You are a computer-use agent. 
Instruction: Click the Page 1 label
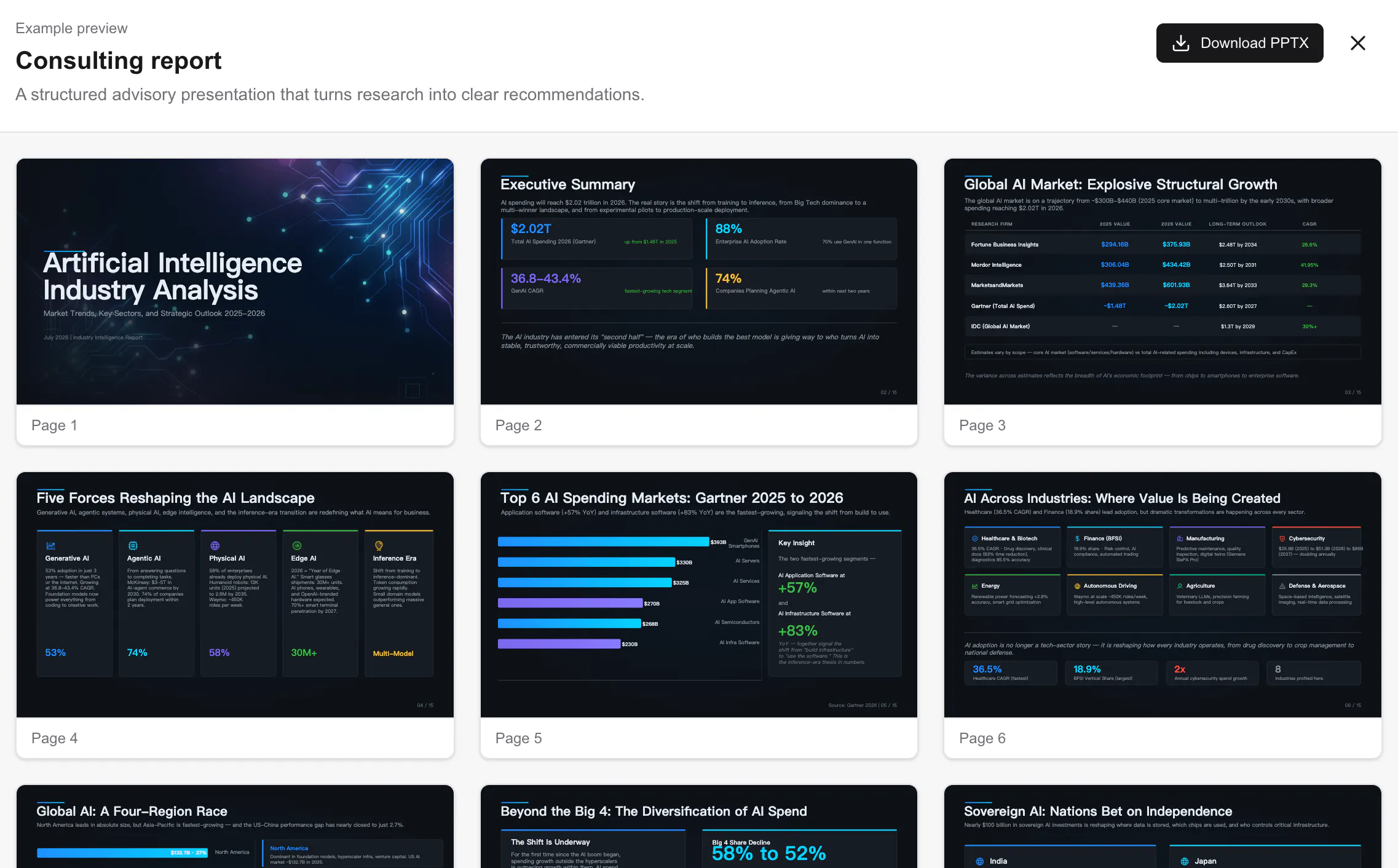click(x=54, y=425)
